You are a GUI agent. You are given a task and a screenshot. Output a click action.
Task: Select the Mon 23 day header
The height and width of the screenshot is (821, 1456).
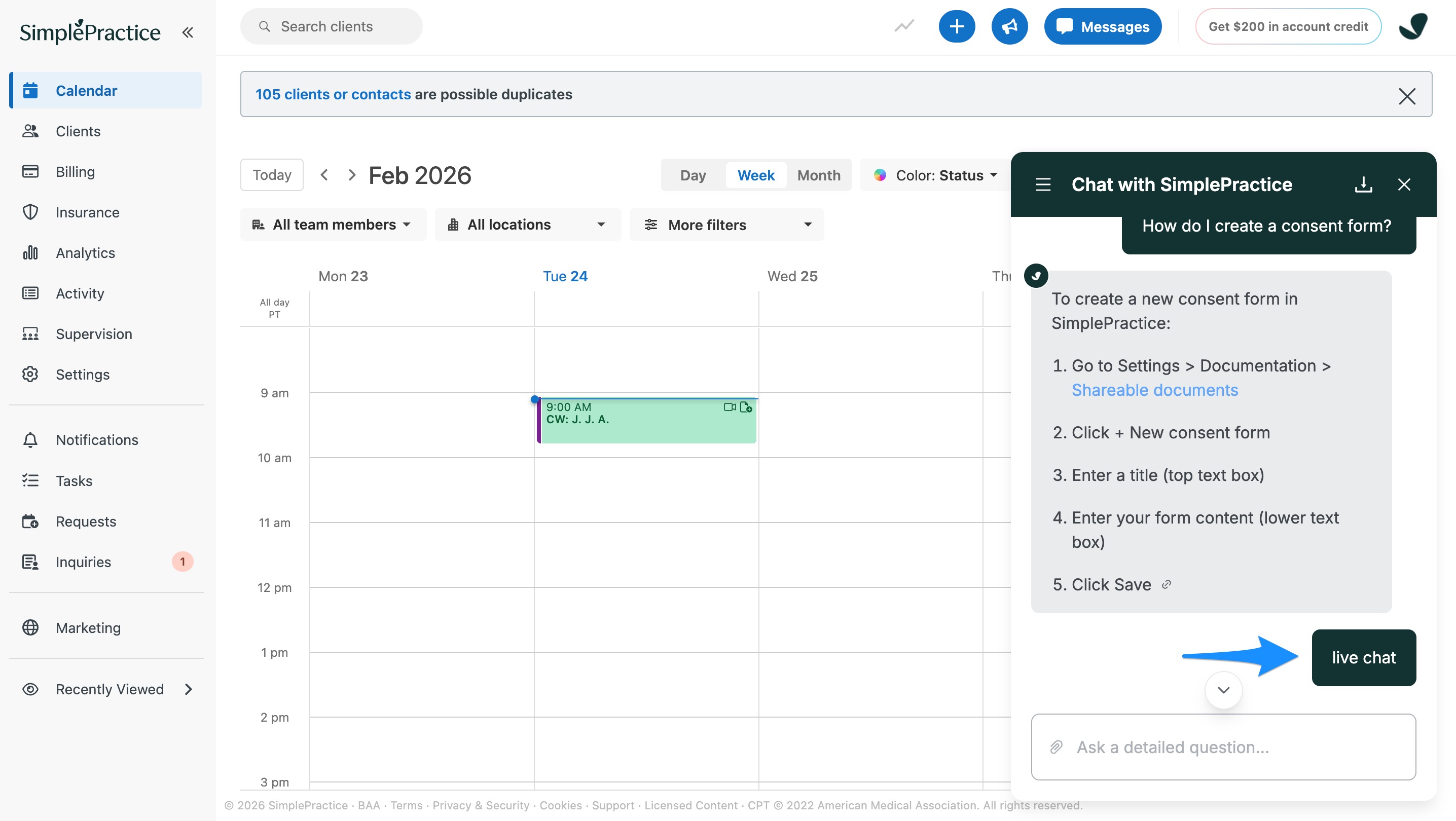(x=343, y=276)
